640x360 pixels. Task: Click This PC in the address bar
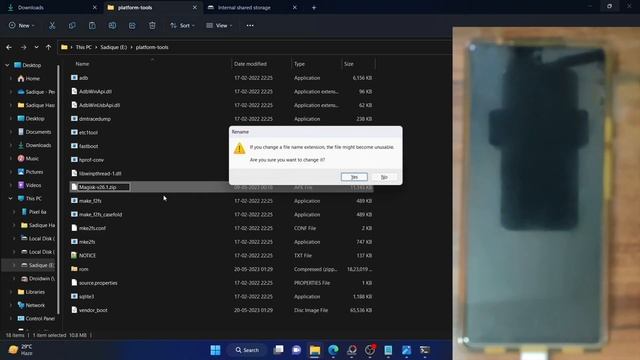[x=83, y=47]
